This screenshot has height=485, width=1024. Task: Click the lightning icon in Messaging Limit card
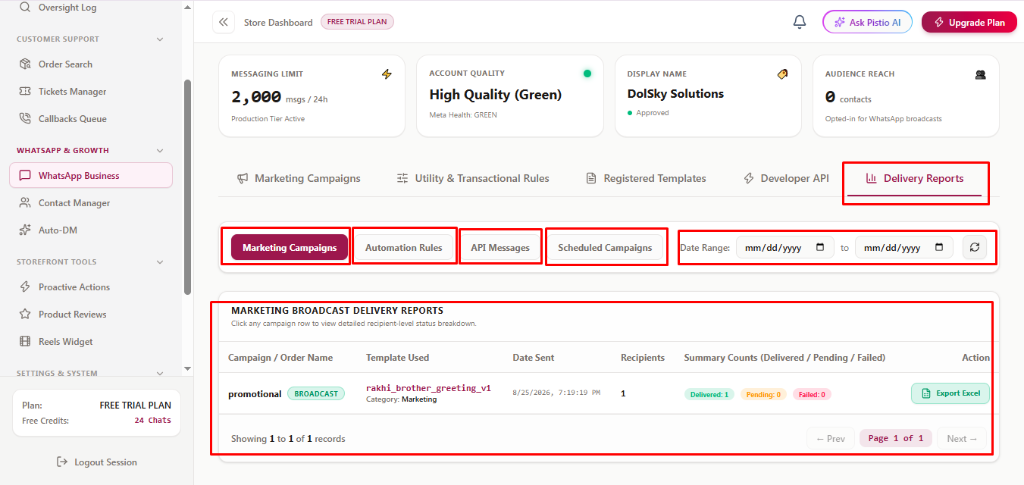[x=387, y=74]
